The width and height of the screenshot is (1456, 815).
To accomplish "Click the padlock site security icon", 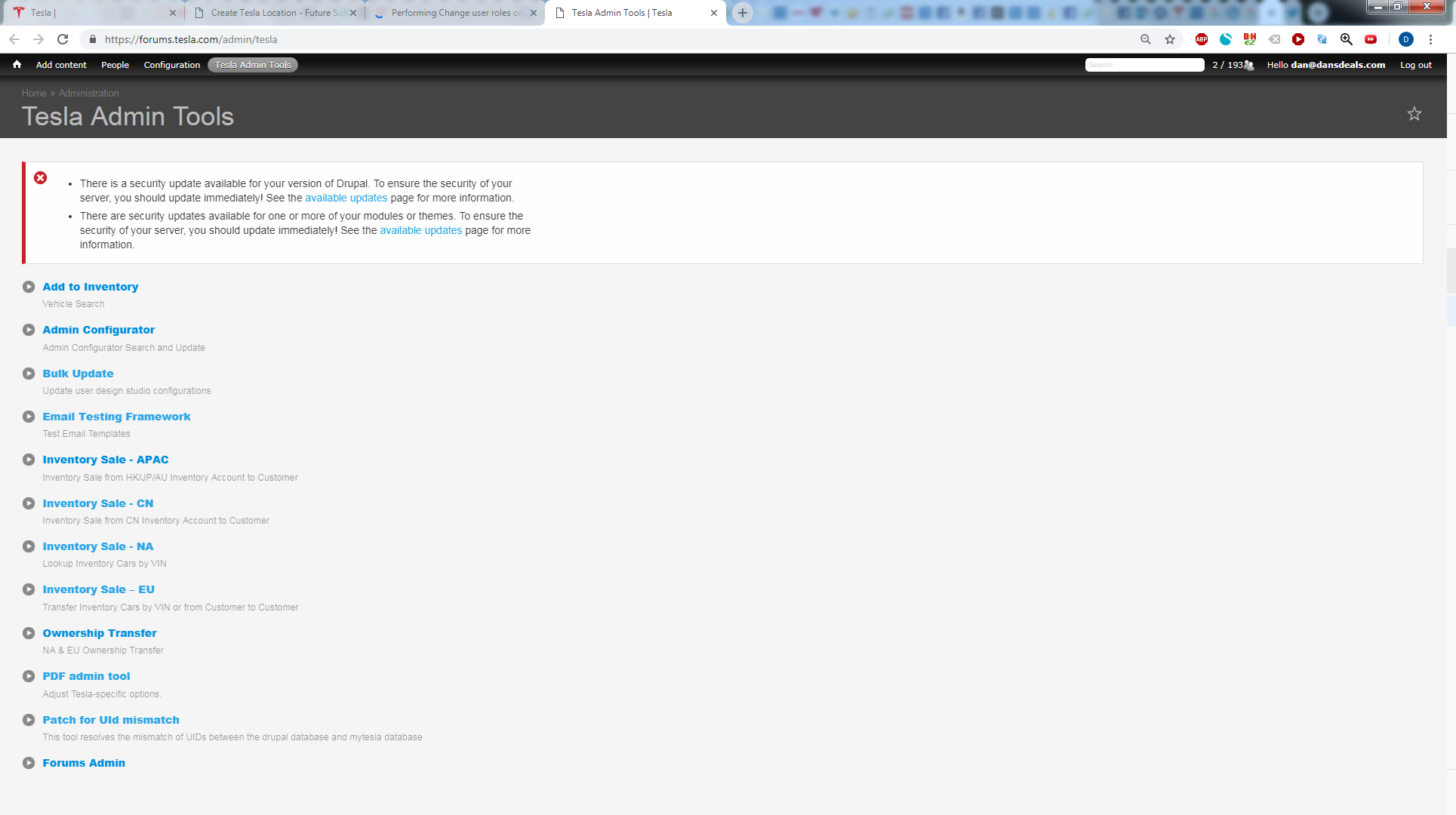I will (93, 39).
